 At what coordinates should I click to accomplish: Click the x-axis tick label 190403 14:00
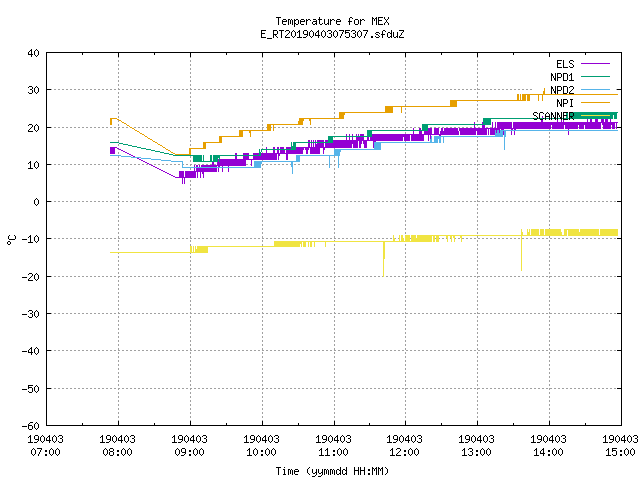click(548, 446)
